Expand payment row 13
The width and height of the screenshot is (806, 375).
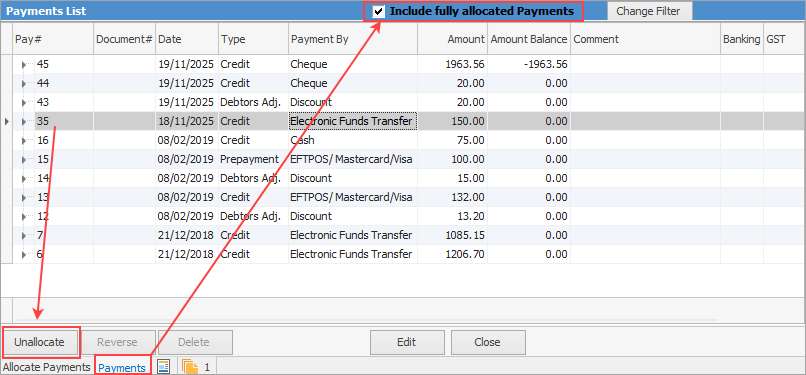coord(24,198)
